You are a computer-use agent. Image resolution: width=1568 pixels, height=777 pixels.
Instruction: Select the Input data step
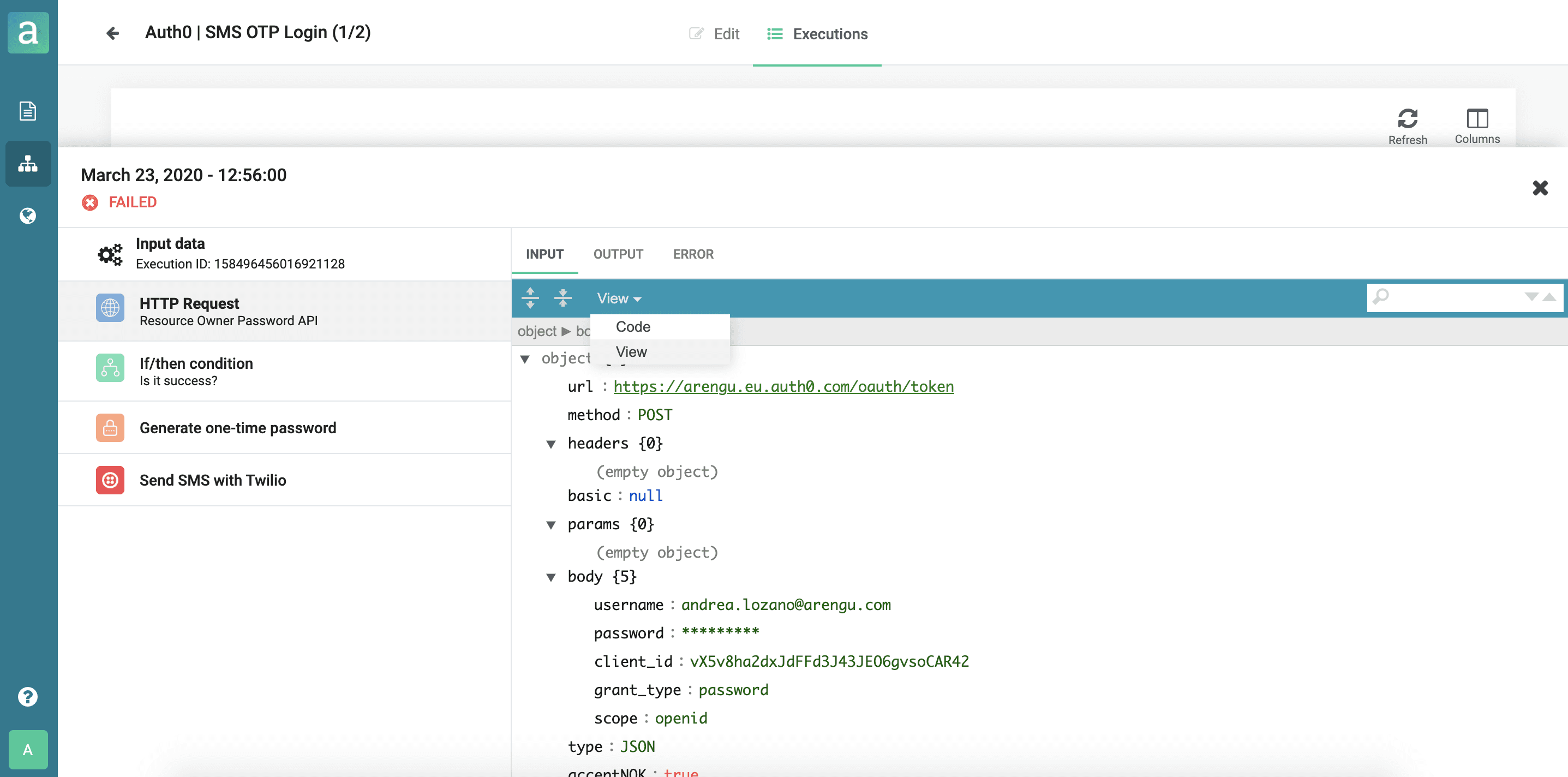point(284,254)
